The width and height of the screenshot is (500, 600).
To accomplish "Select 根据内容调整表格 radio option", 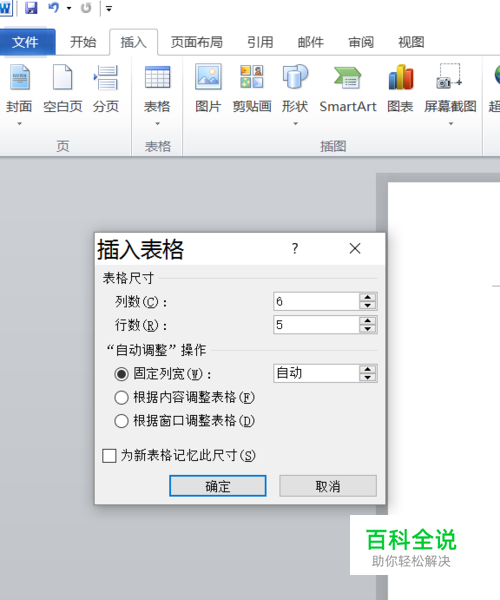I will (x=121, y=398).
